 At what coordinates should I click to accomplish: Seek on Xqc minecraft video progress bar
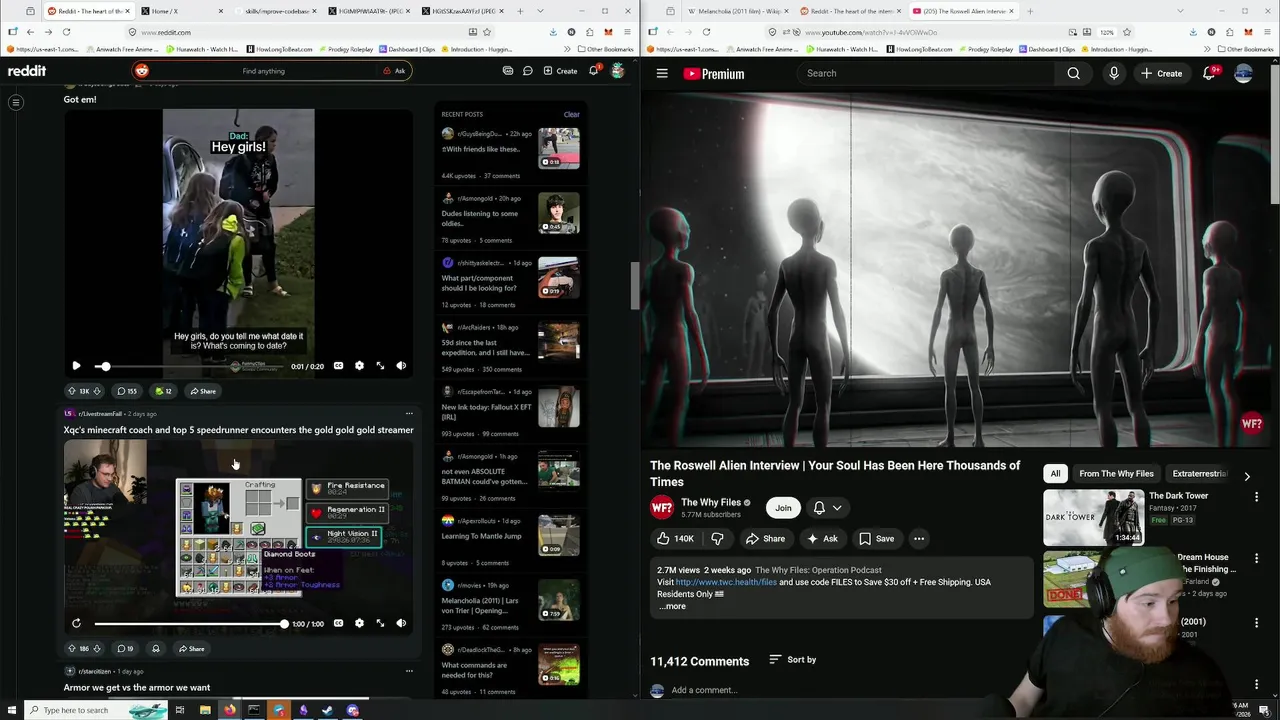(191, 624)
